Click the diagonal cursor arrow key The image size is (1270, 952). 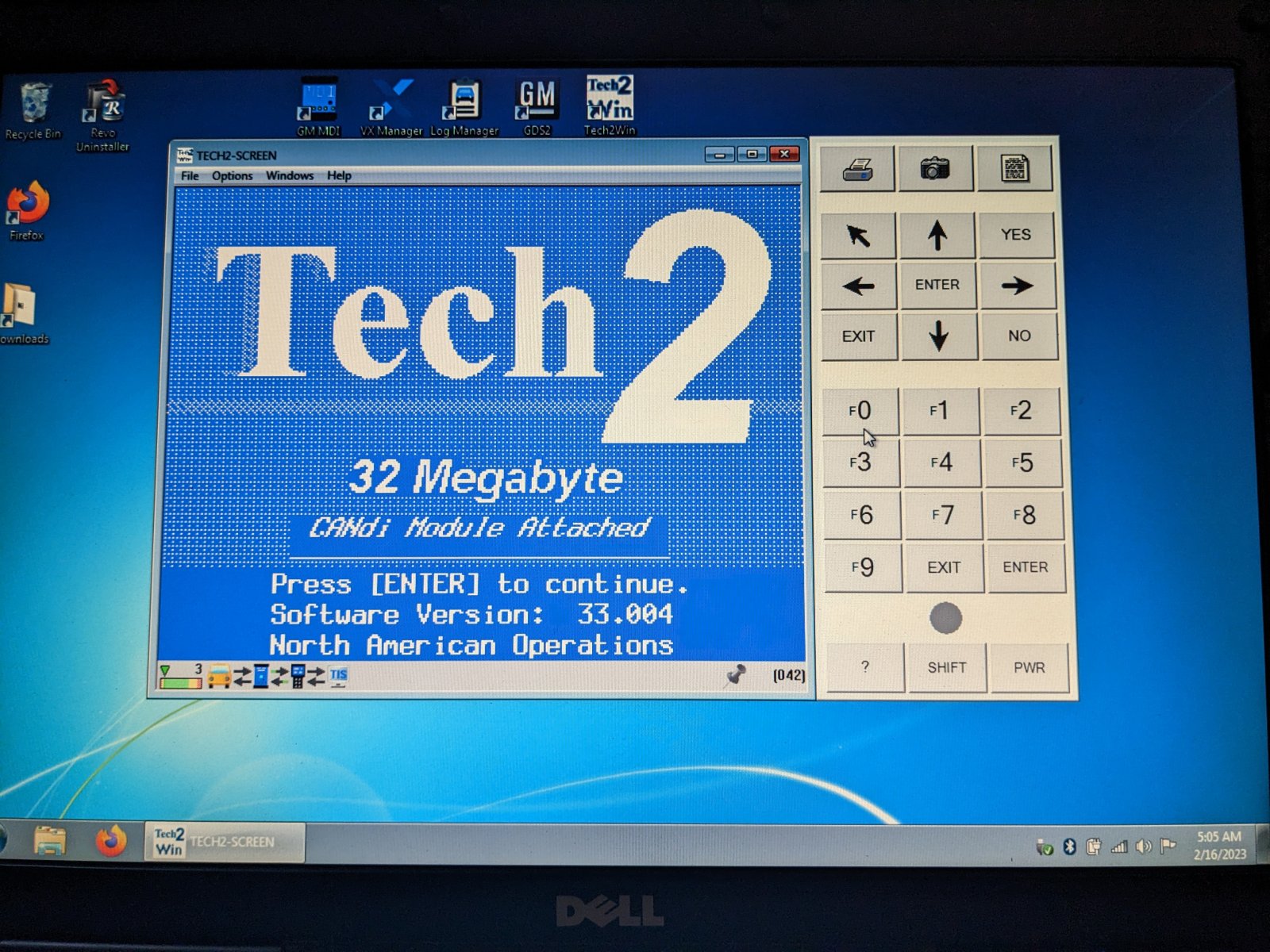[858, 236]
